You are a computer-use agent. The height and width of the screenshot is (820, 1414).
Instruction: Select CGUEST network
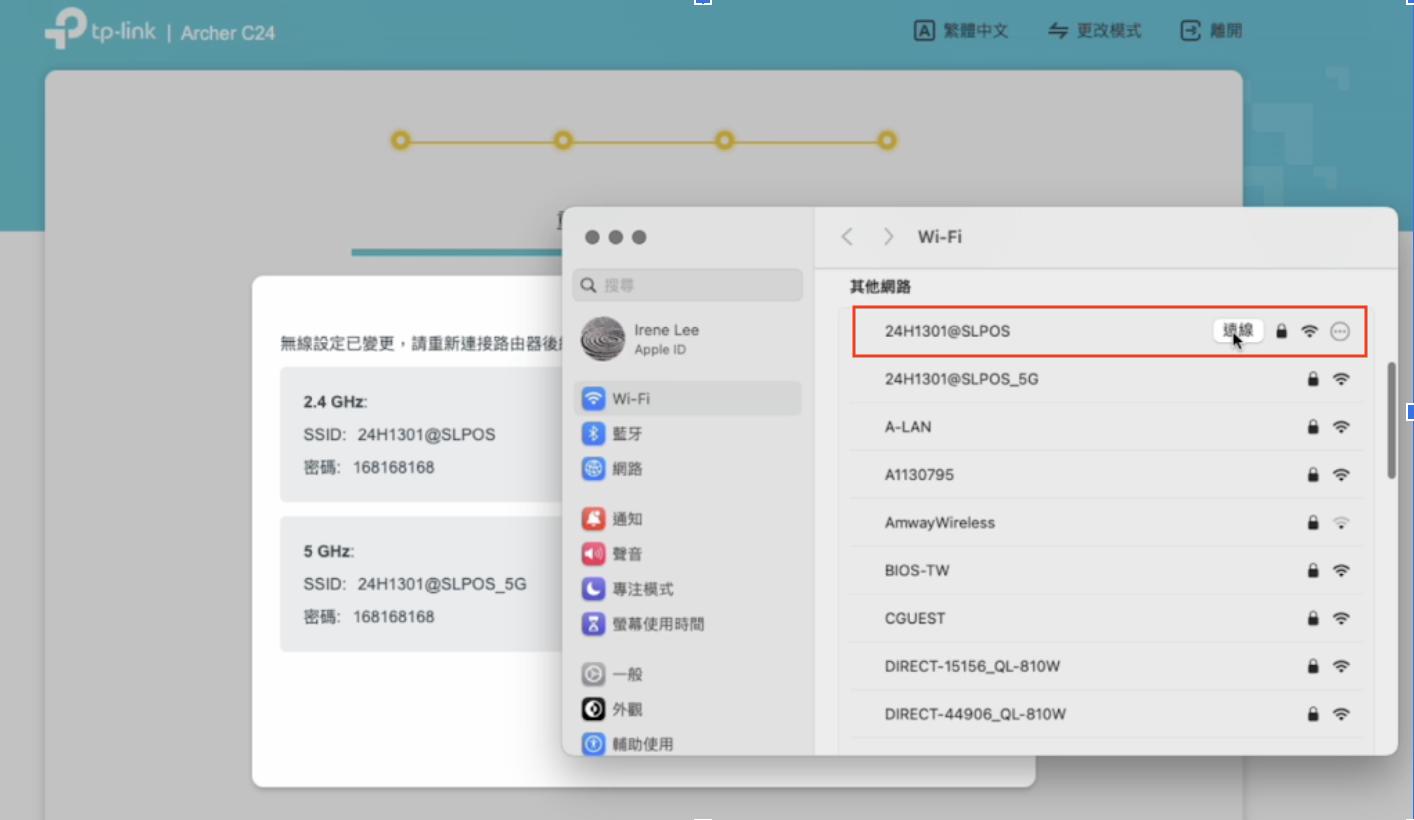point(1107,619)
